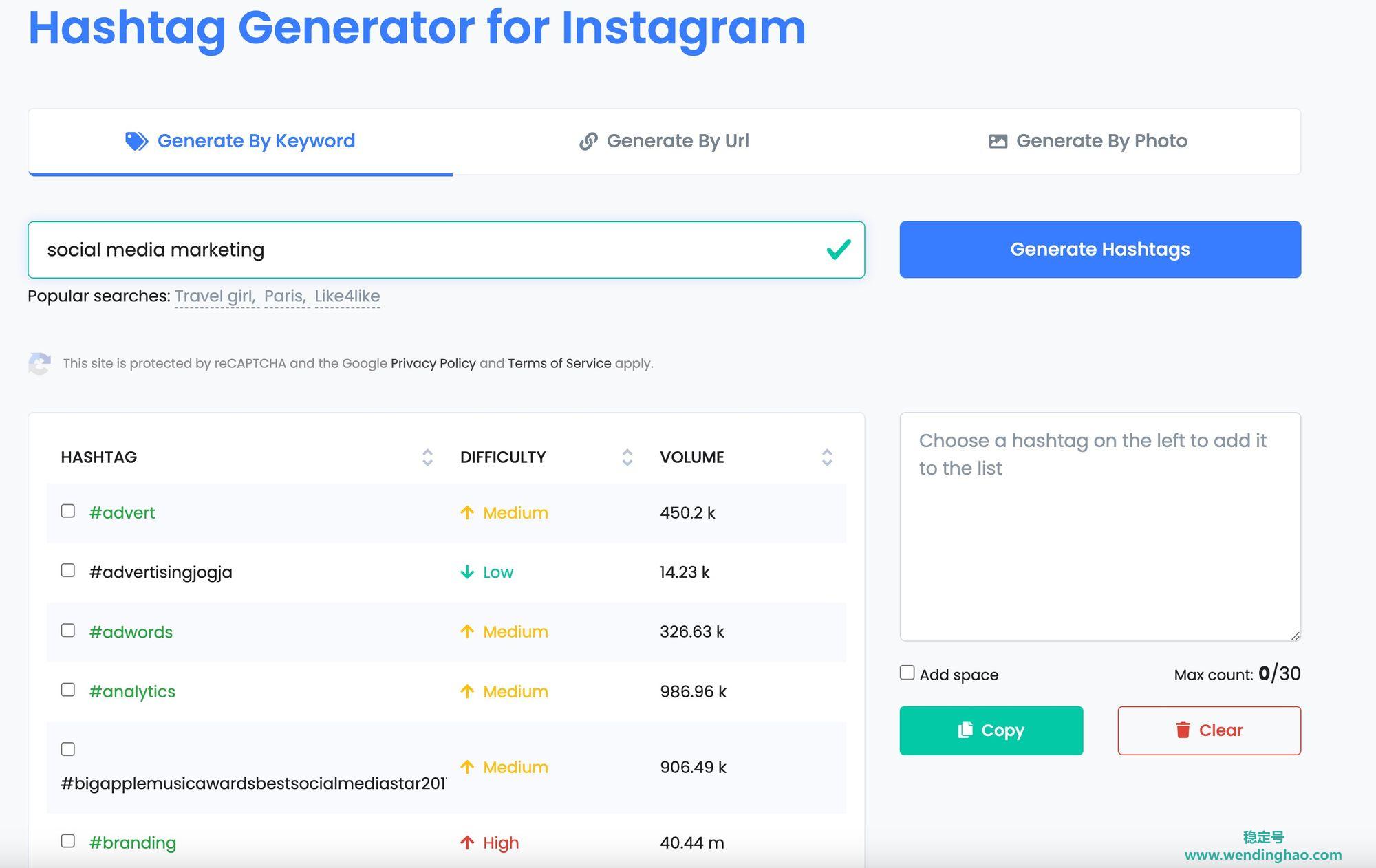1376x868 pixels.
Task: Click the difficulty sort arrow for DIFFICULTY column
Action: (x=625, y=457)
